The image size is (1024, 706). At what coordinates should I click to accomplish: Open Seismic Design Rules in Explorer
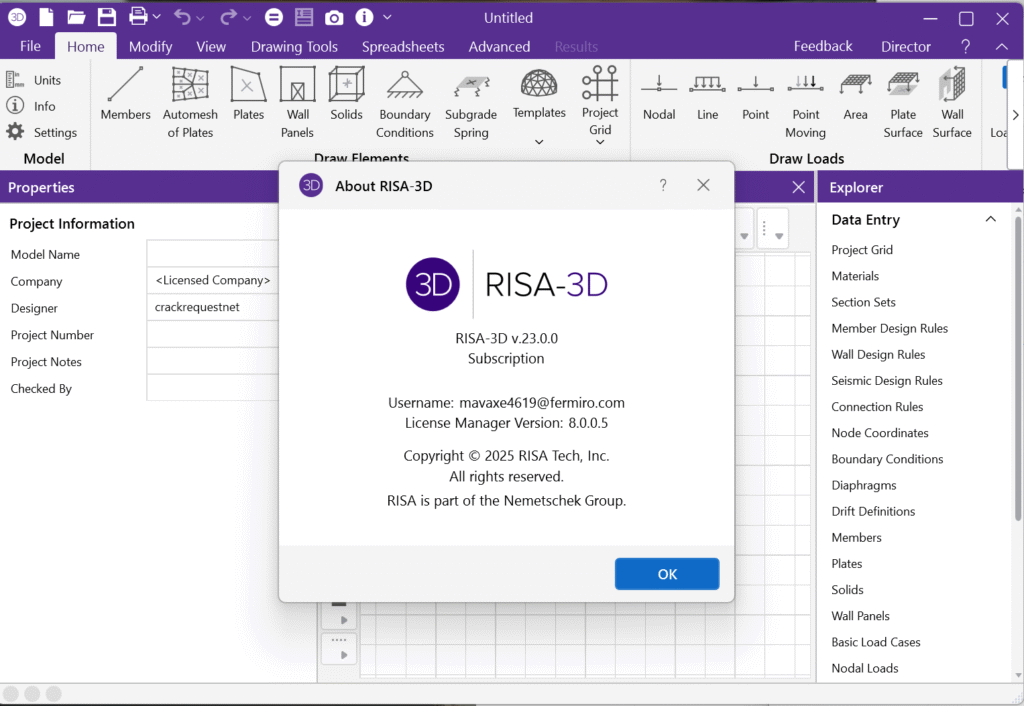coord(886,381)
